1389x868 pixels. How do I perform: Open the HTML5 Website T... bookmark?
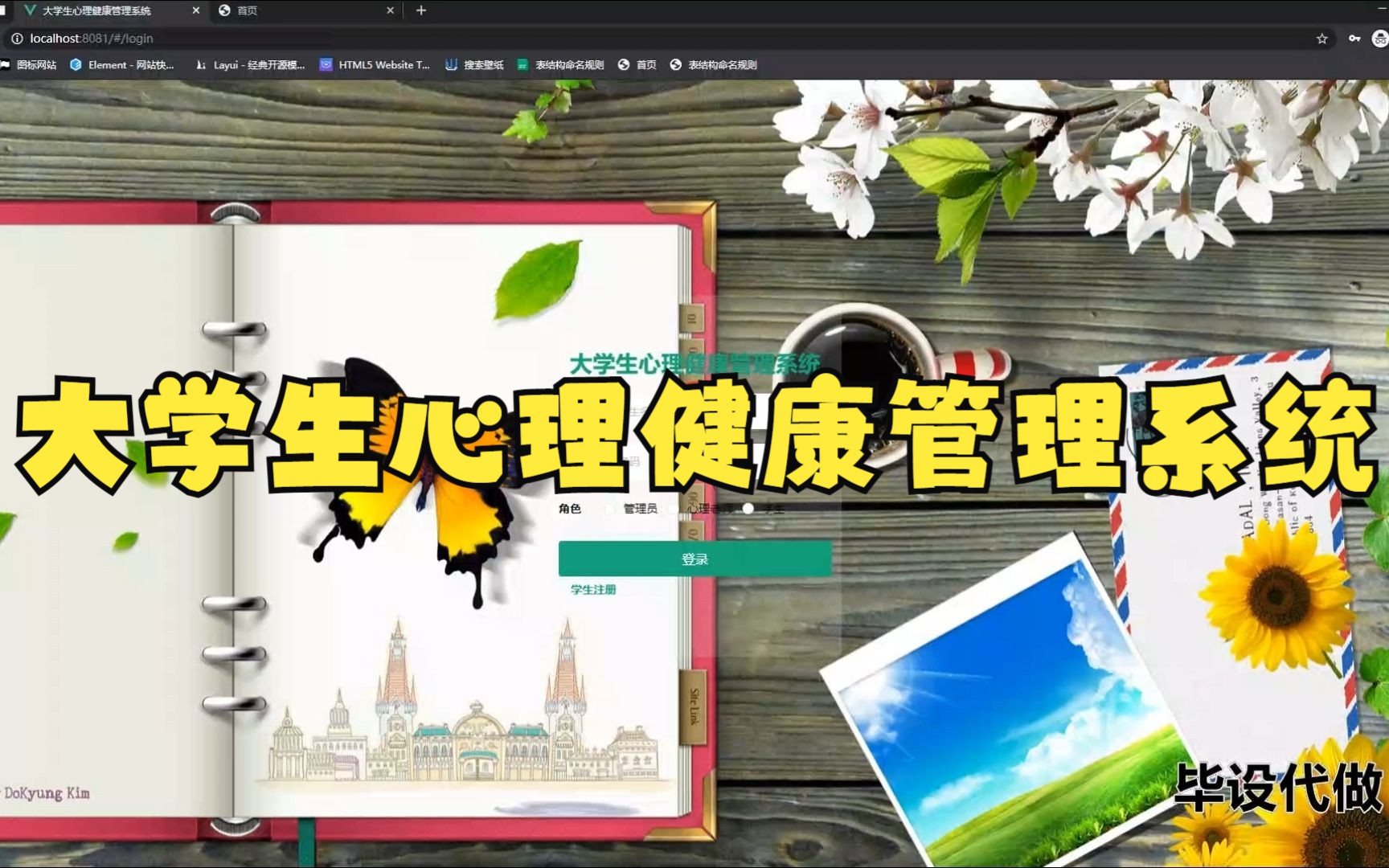tap(375, 65)
